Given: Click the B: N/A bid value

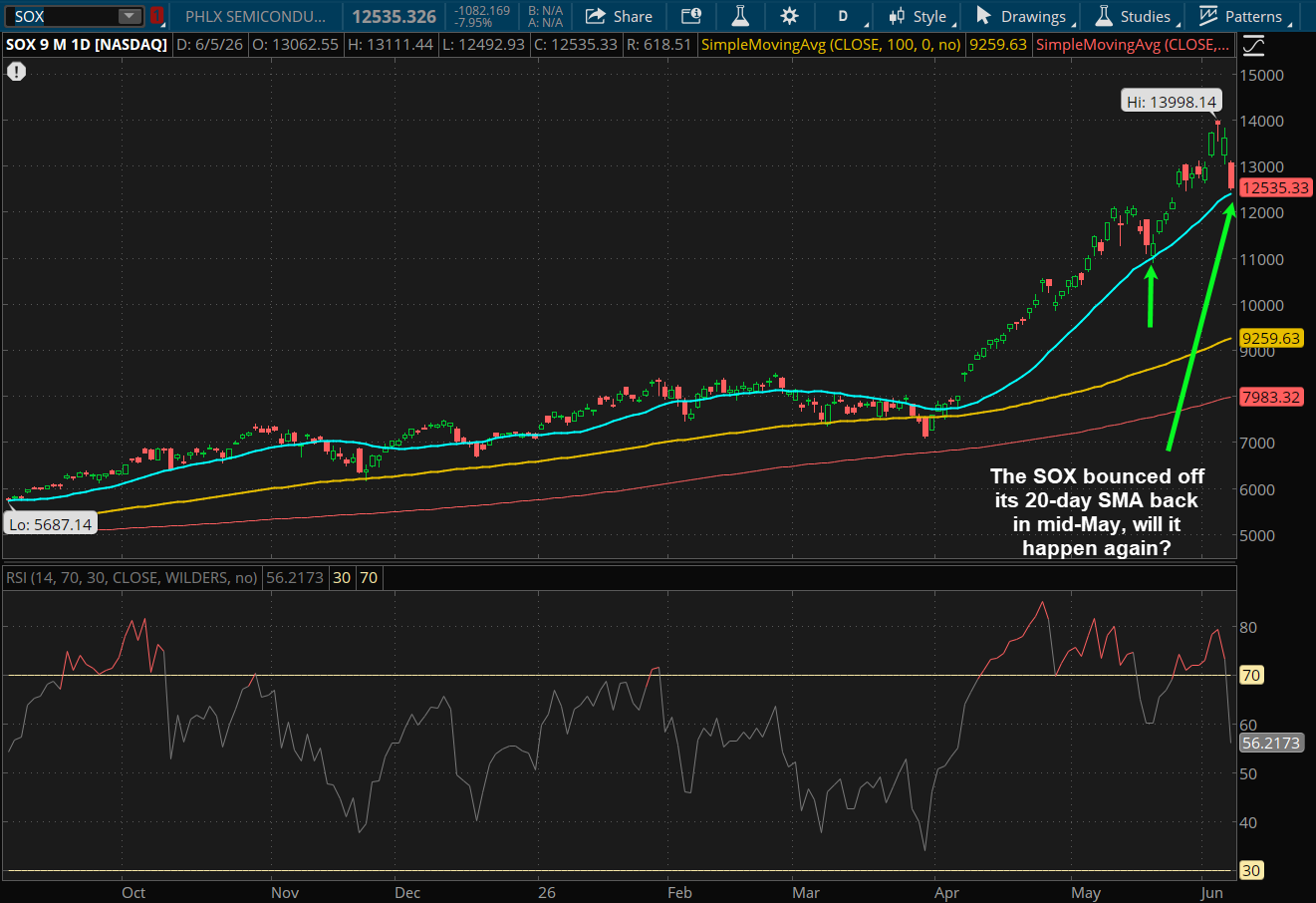Looking at the screenshot, I should pyautogui.click(x=545, y=10).
